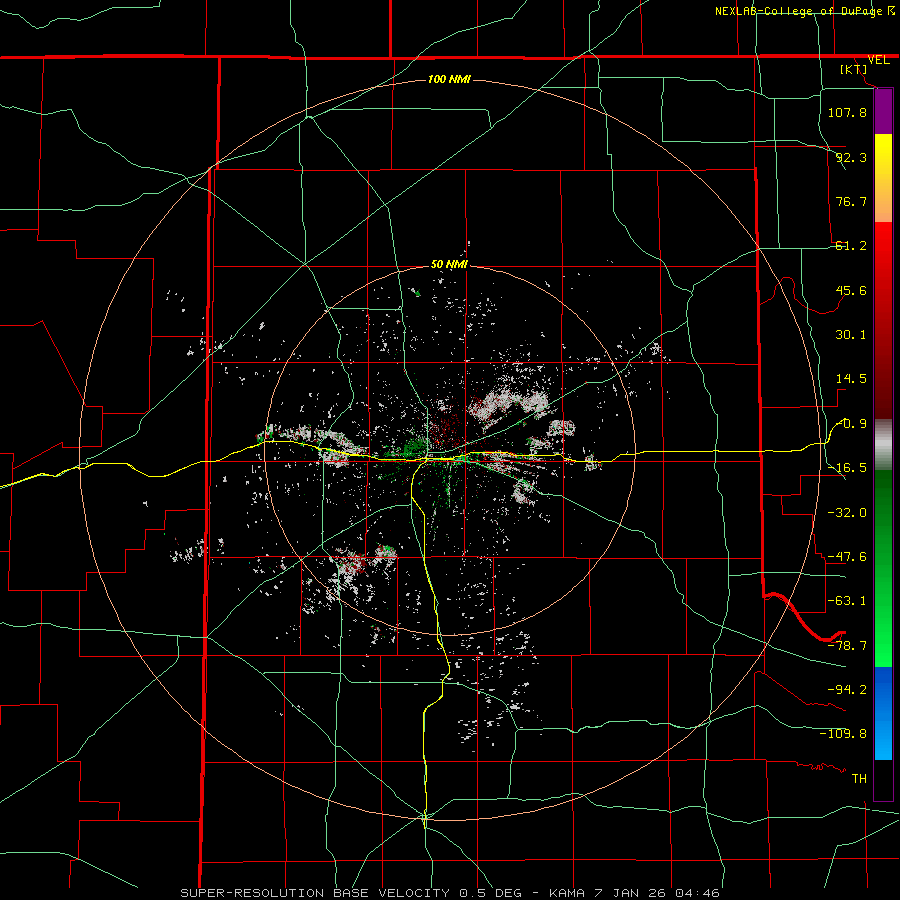Select the 107.8 legend value
This screenshot has width=900, height=900.
click(x=847, y=112)
